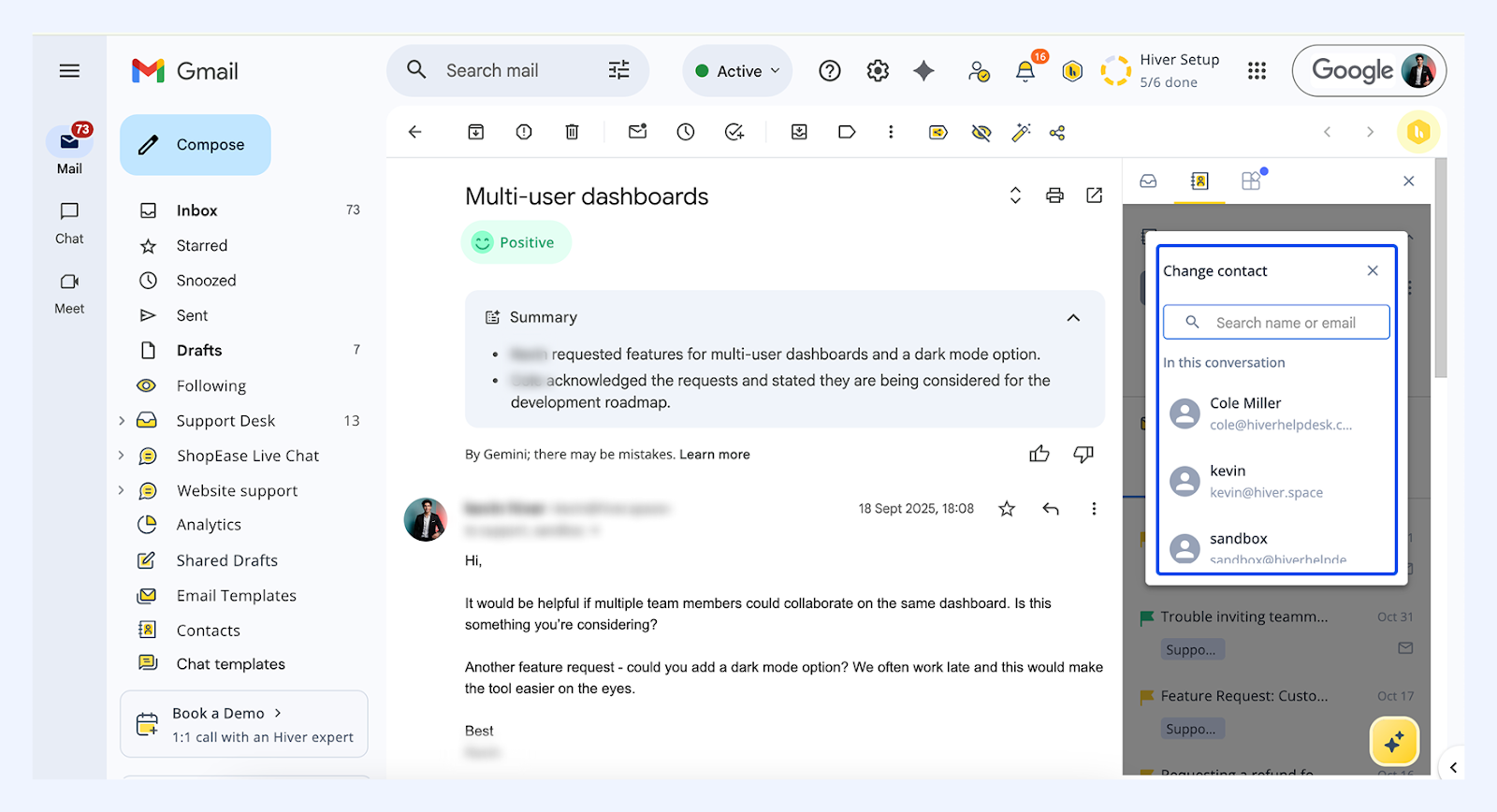Go back to the inbox list
Screen dimensions: 1497x812
415,132
